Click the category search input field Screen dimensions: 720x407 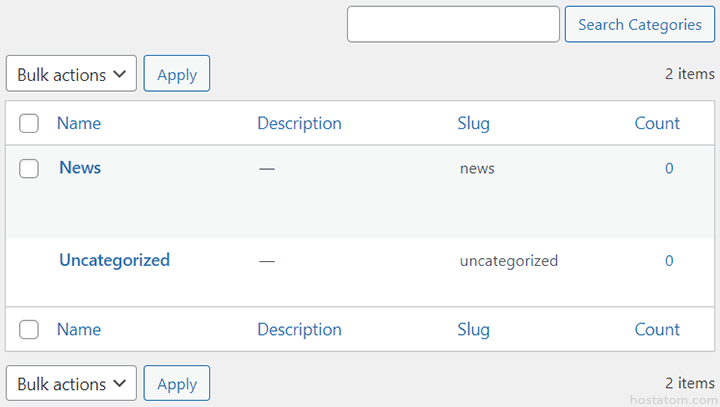[x=453, y=24]
